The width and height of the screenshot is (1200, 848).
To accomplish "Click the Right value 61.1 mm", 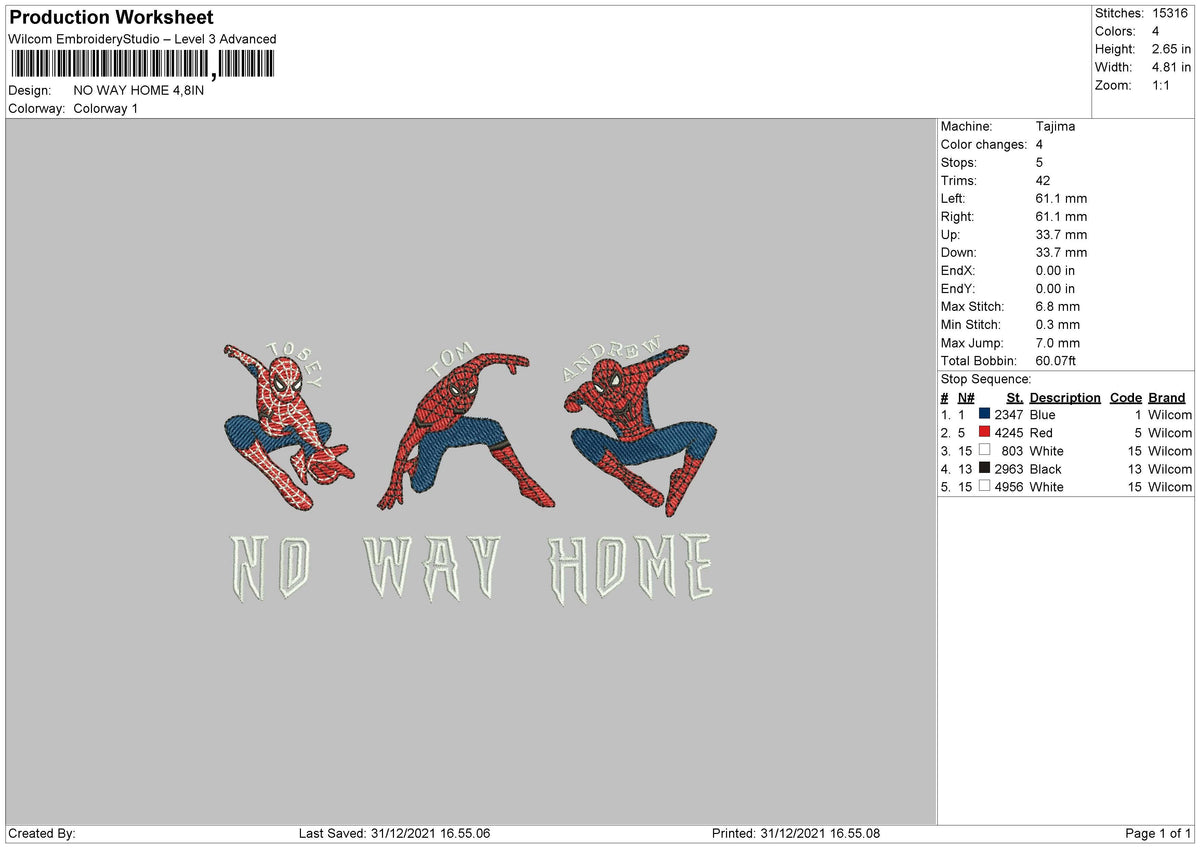I will pyautogui.click(x=1061, y=216).
